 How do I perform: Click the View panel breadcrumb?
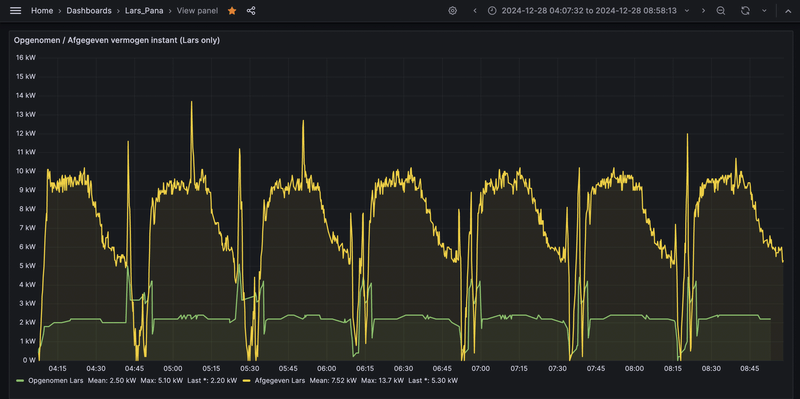click(x=197, y=11)
